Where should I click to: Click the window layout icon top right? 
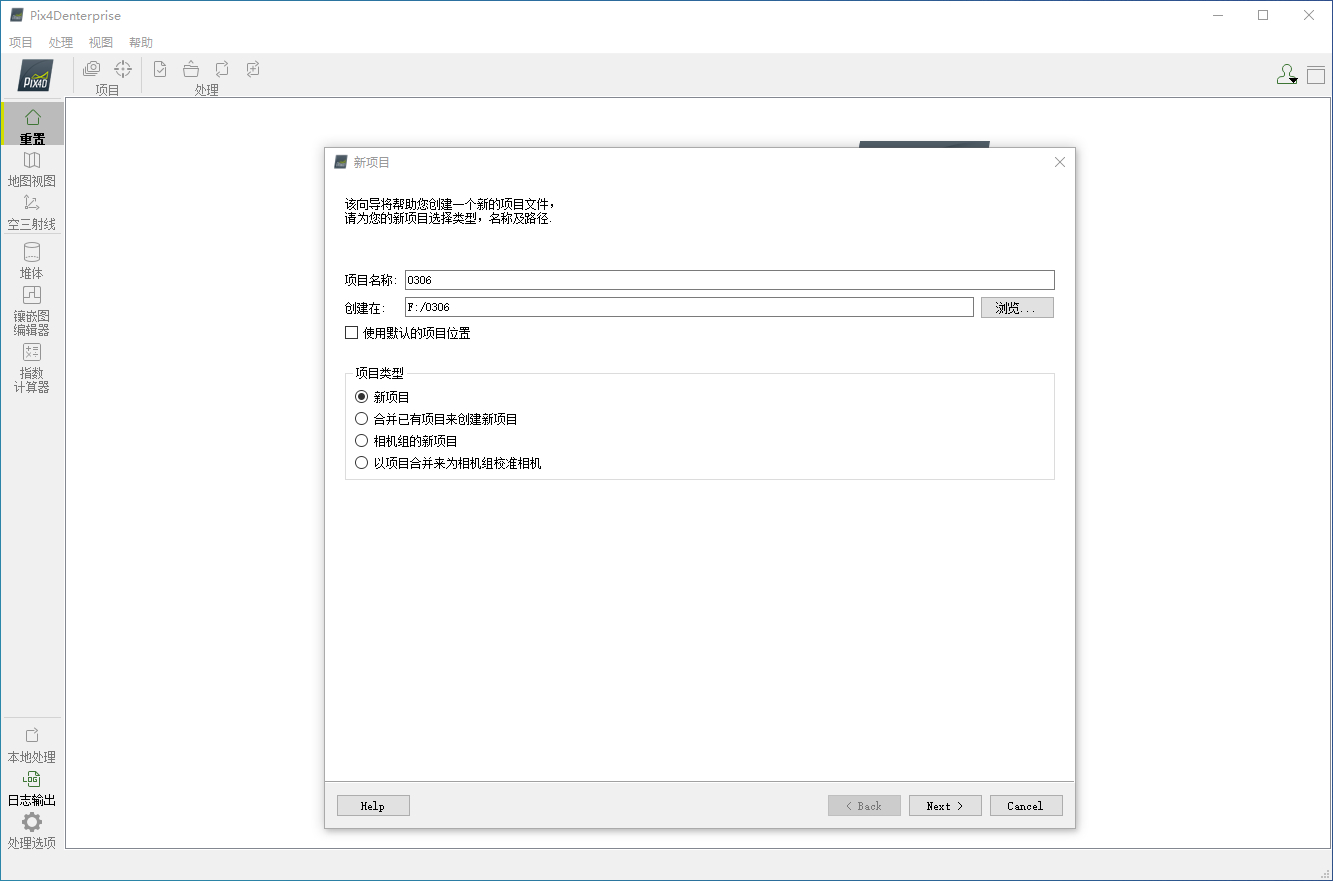[1316, 74]
